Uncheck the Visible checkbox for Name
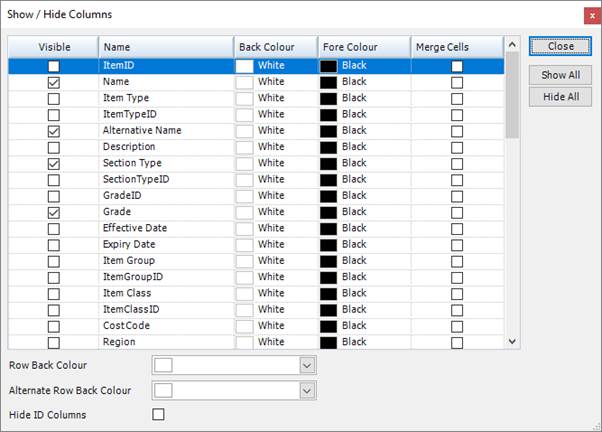Viewport: 602px width, 432px height. coord(54,82)
